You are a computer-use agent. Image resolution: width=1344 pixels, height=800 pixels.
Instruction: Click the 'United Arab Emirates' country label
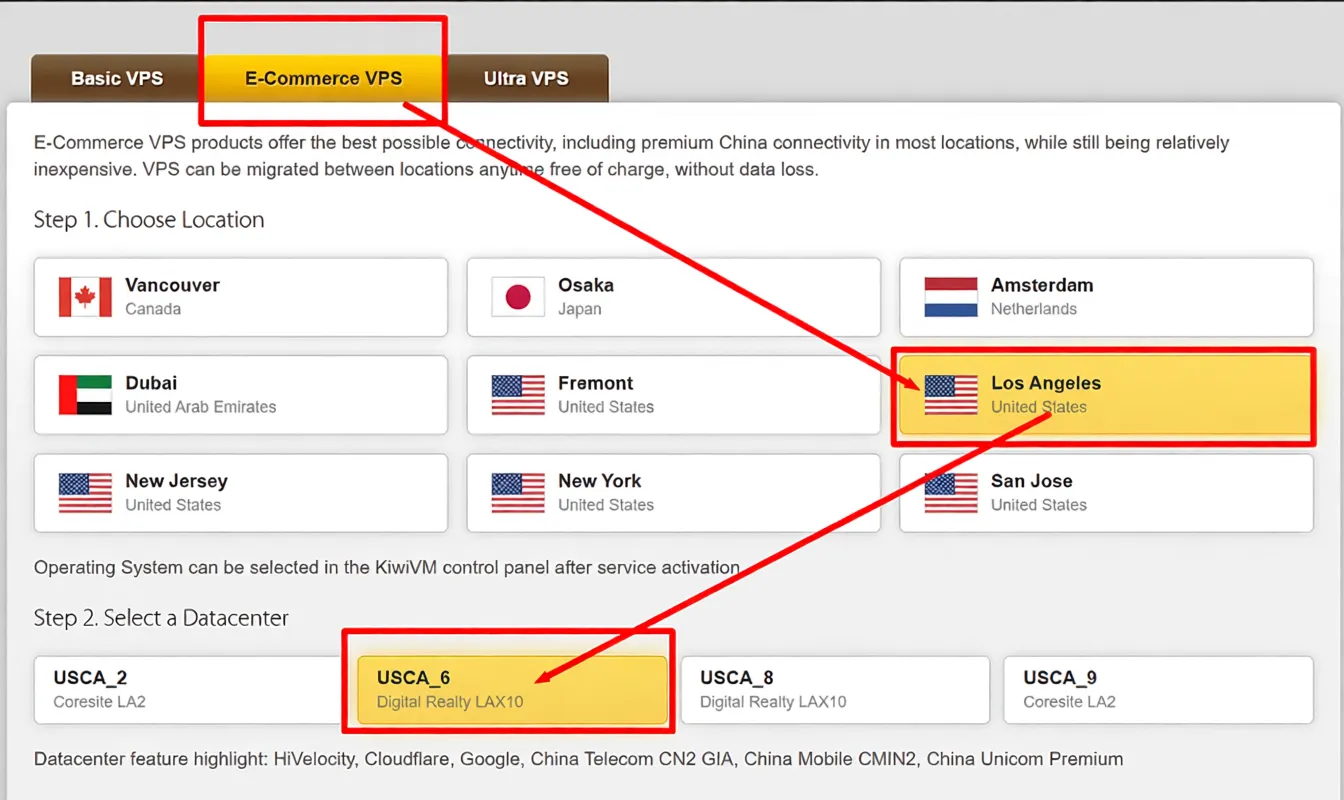tap(200, 407)
